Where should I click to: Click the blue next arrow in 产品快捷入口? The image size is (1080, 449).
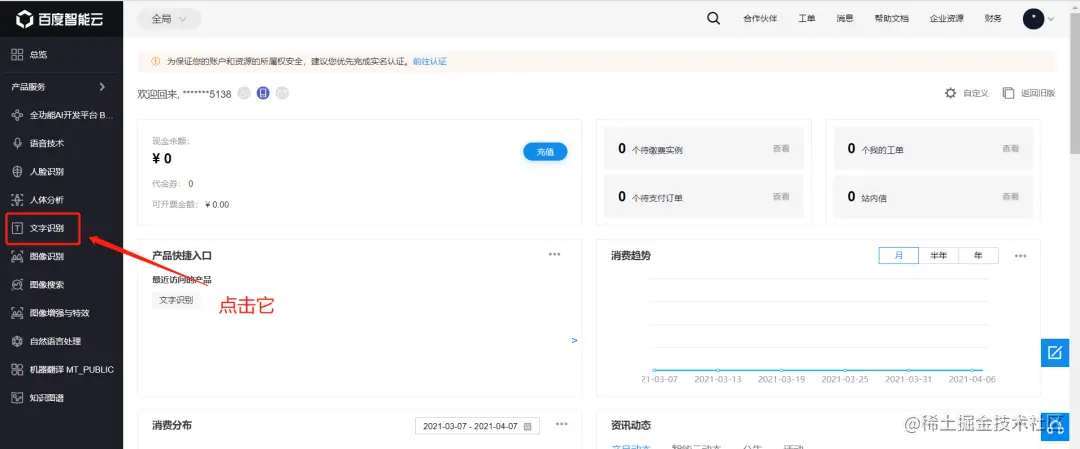[574, 340]
